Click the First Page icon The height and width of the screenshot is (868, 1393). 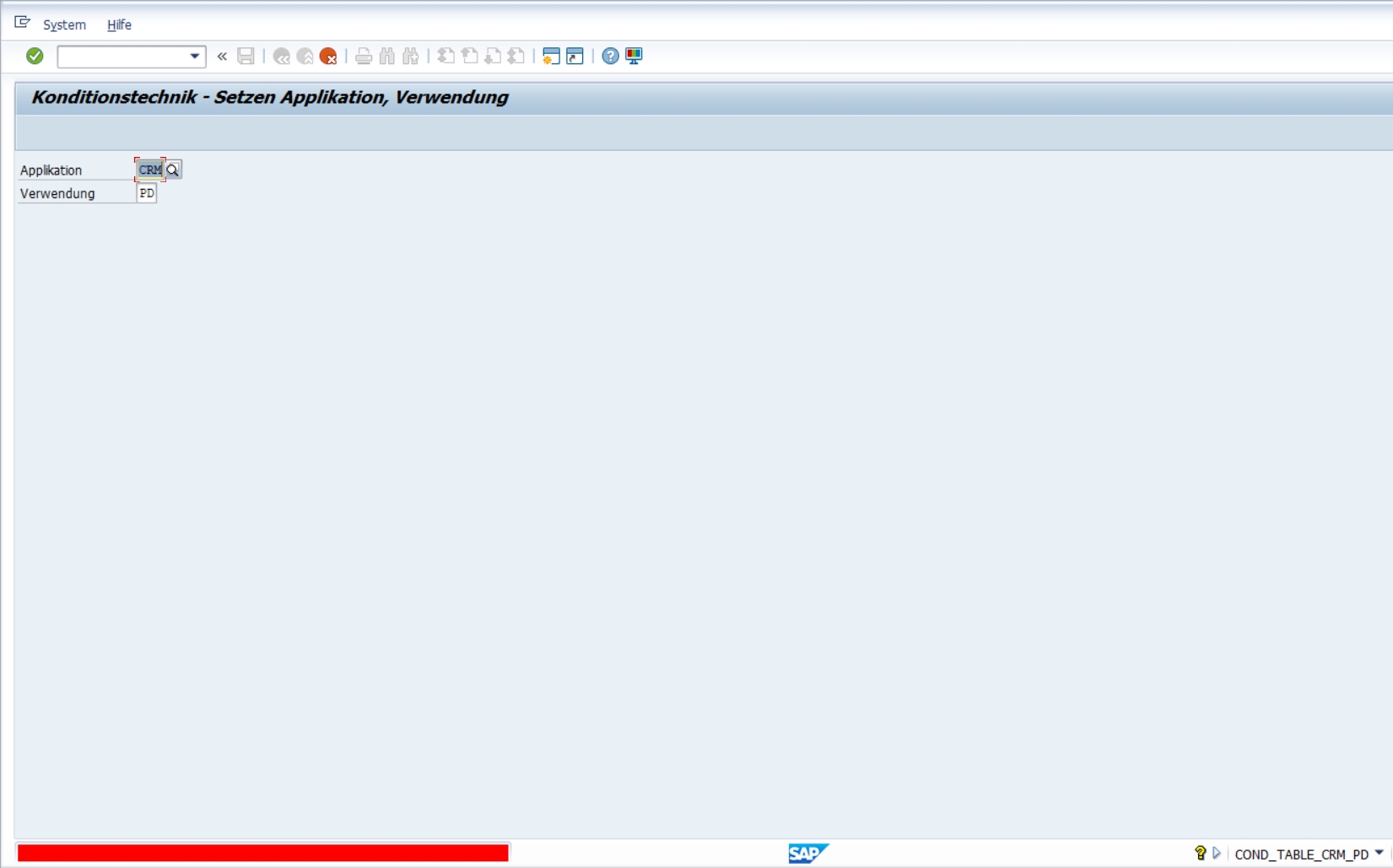pos(446,57)
